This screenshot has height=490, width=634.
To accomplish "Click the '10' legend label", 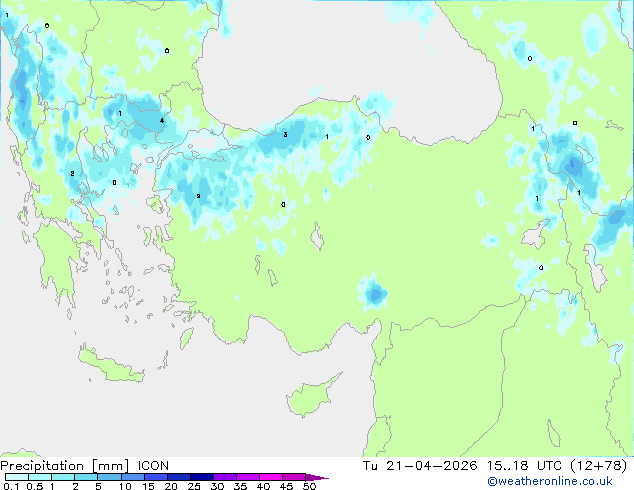I will click(x=125, y=486).
